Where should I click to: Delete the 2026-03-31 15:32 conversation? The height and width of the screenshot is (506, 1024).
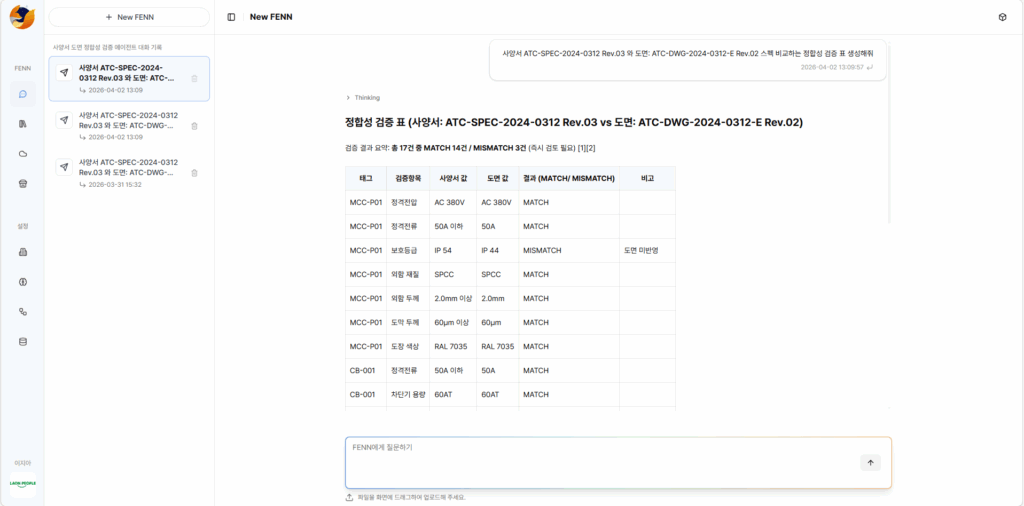pos(194,173)
